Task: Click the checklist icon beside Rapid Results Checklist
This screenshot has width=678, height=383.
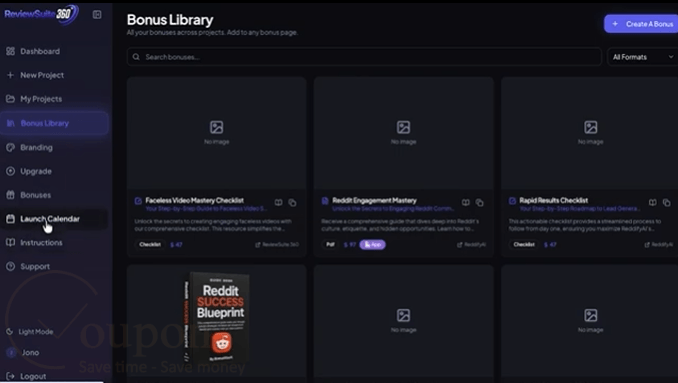Action: (512, 201)
